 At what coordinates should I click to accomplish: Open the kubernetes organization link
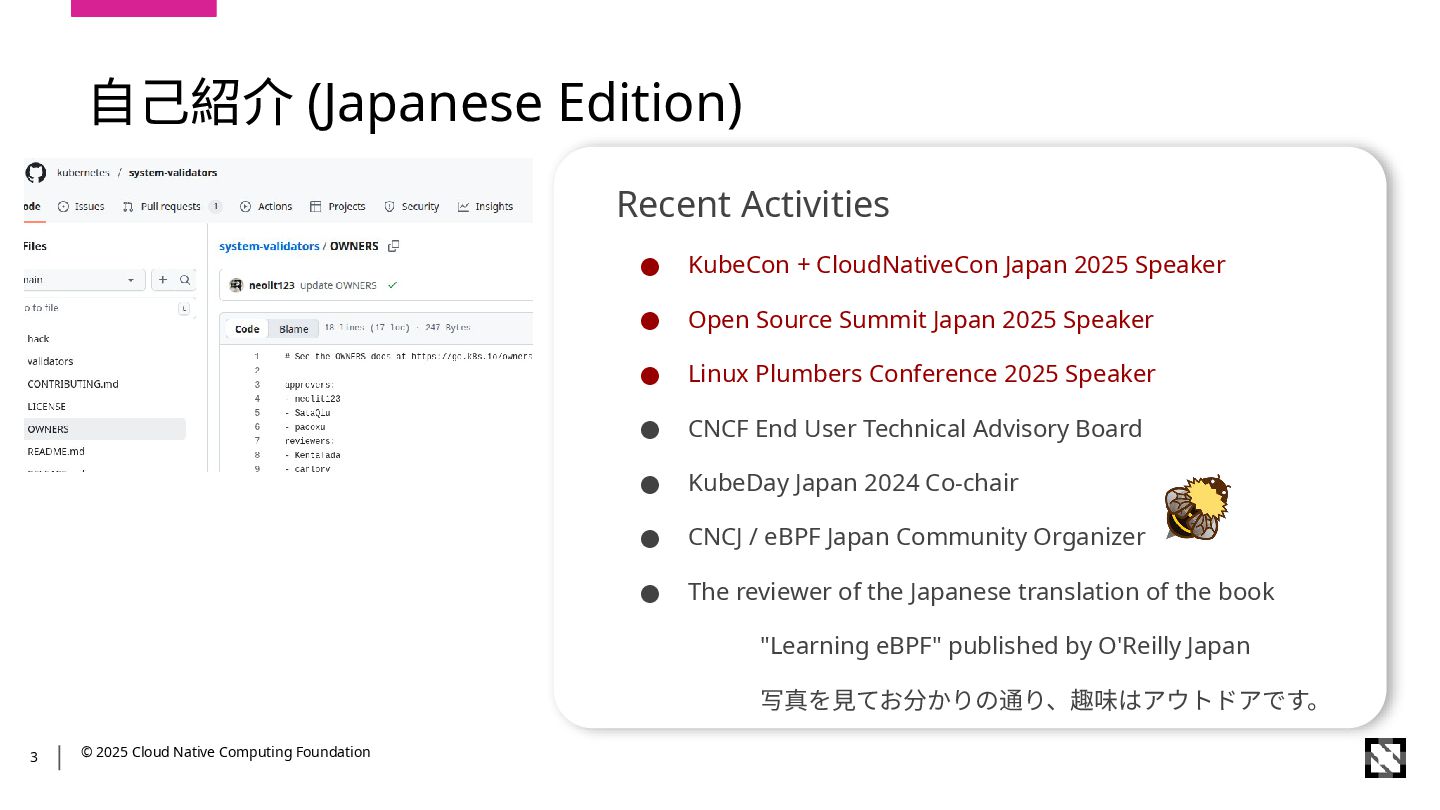pos(83,173)
